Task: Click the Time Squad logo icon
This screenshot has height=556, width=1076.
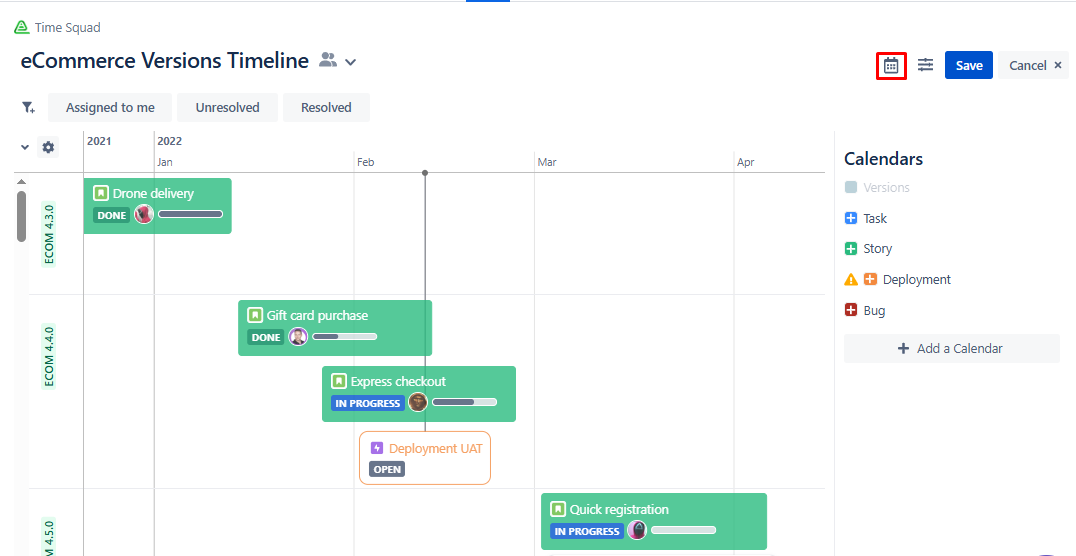Action: [x=22, y=28]
